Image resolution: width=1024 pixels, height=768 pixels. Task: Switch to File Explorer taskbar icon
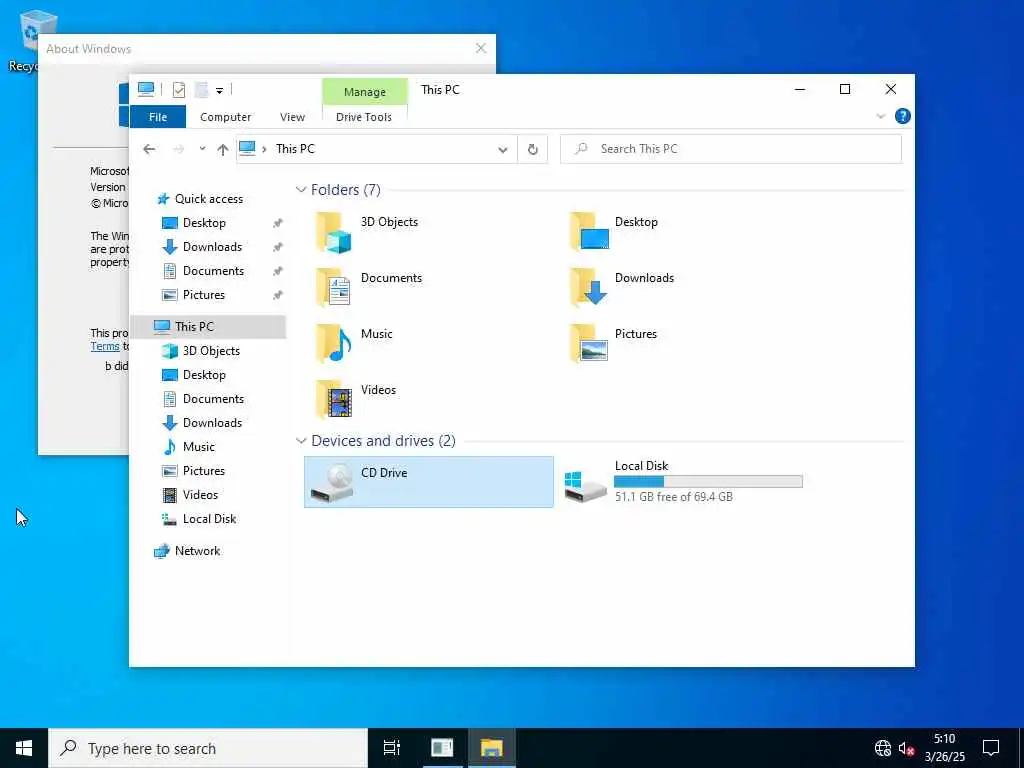(492, 748)
